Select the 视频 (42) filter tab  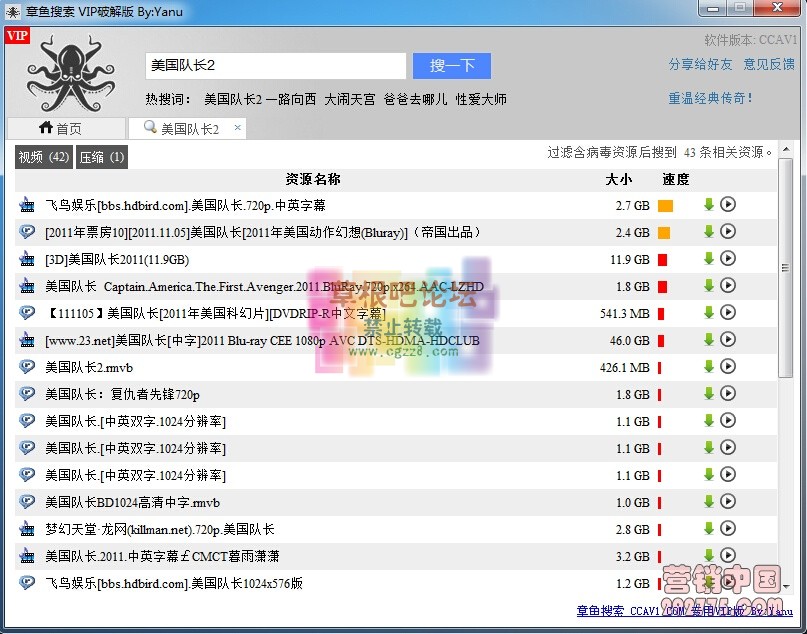coord(42,157)
